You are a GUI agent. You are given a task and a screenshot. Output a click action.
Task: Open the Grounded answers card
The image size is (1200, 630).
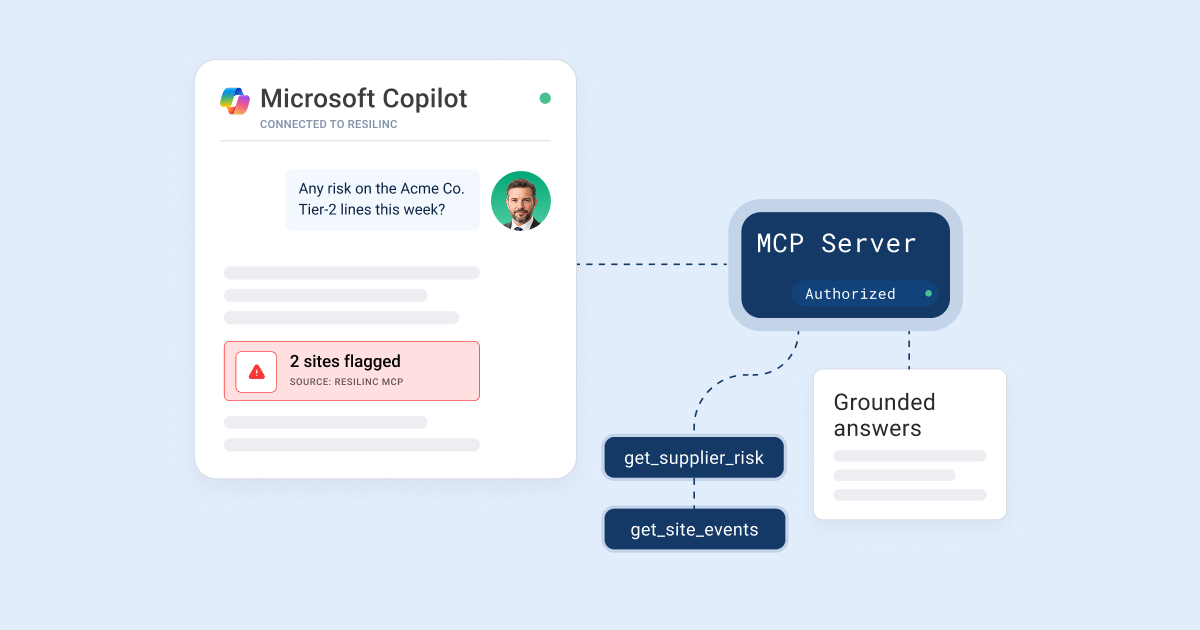click(x=910, y=444)
